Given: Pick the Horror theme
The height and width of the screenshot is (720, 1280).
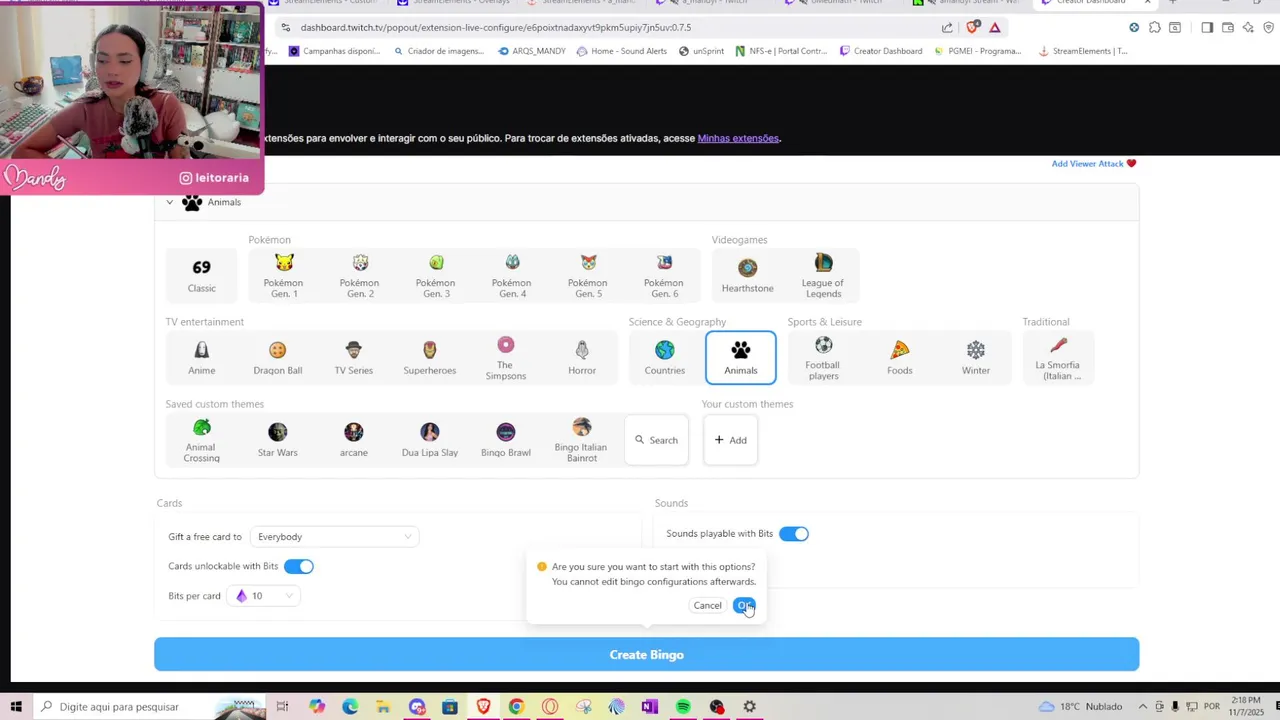Looking at the screenshot, I should pos(581,357).
